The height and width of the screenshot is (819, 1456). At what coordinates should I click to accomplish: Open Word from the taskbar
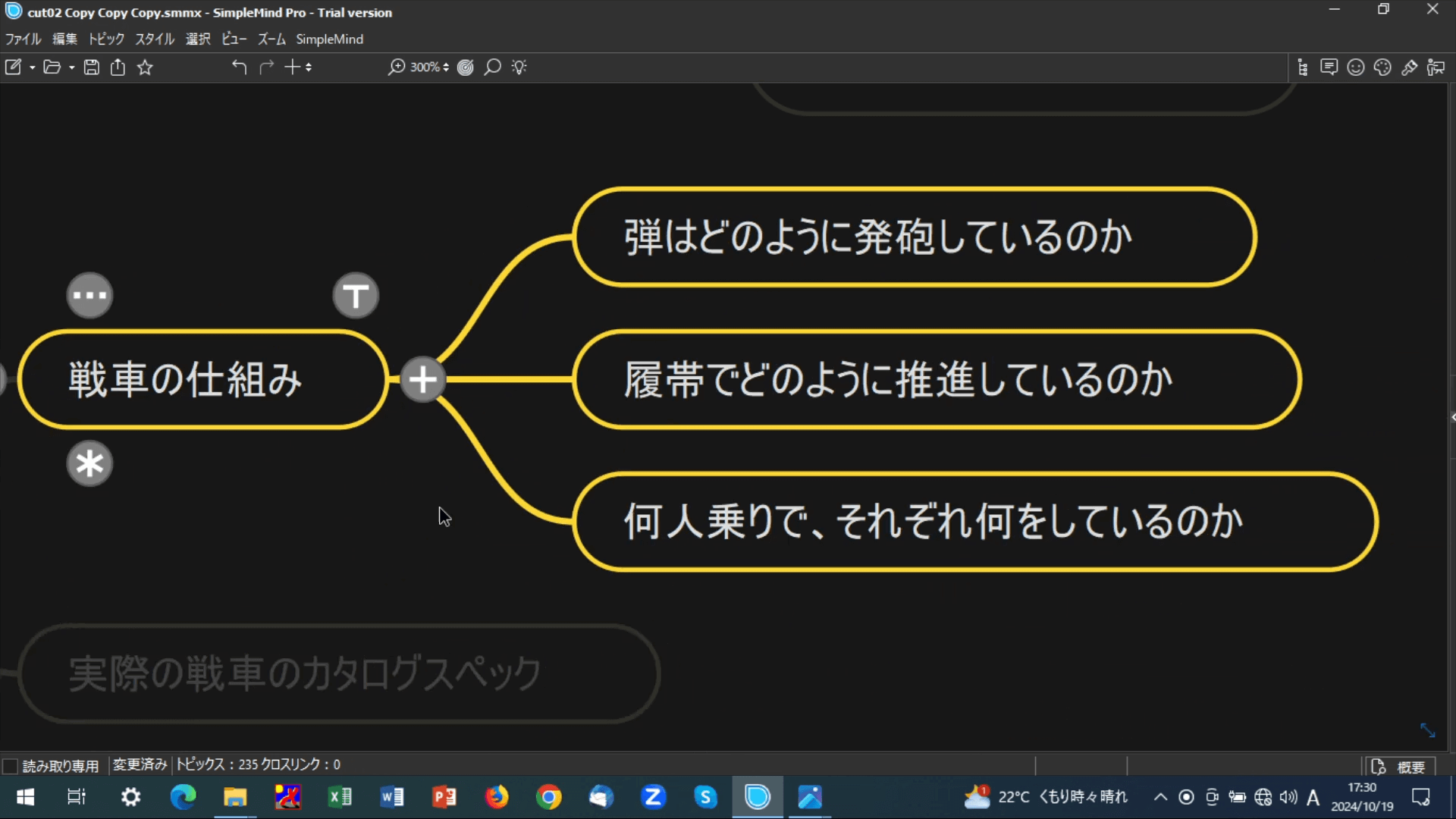pos(392,797)
